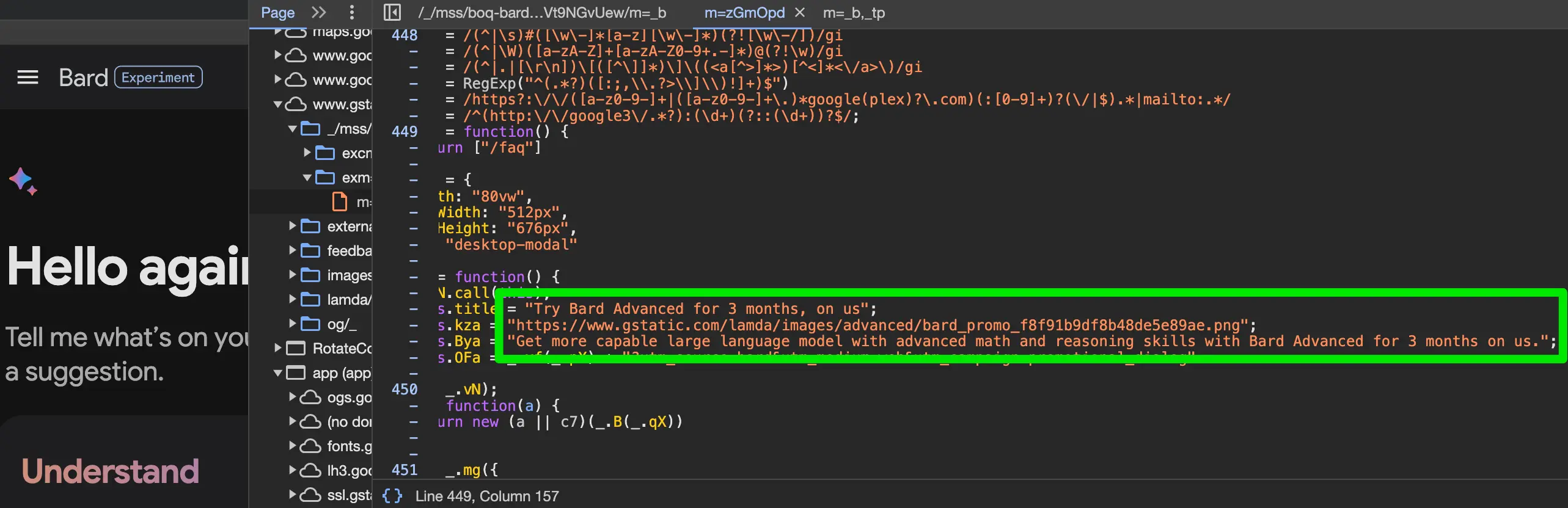Toggle the file navigator sidebar icon
1568x508 pixels.
coord(392,12)
